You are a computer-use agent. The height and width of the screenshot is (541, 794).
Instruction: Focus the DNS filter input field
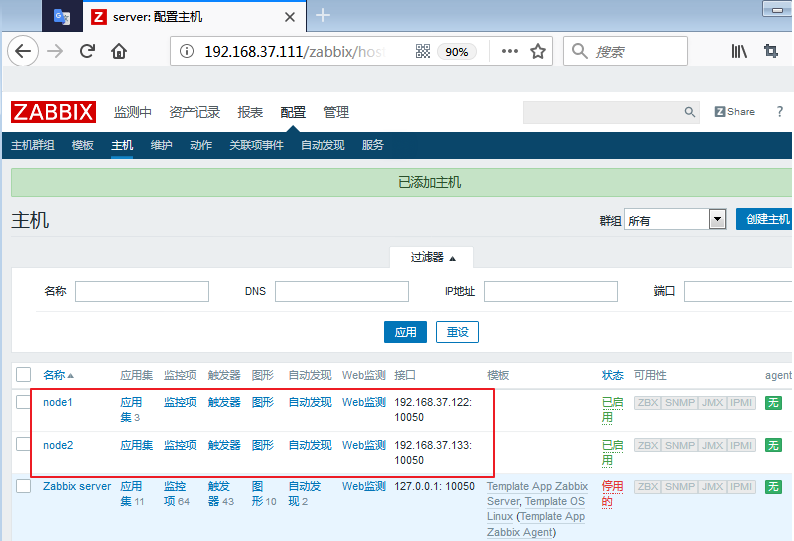pos(342,291)
